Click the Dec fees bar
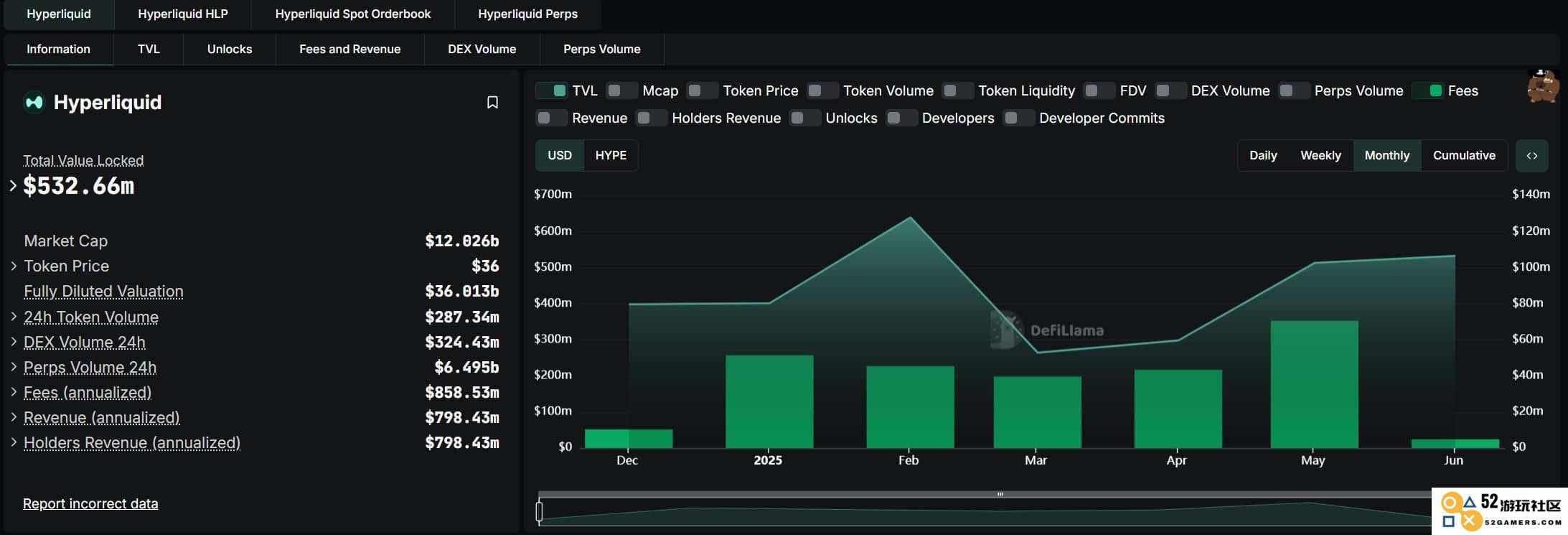The width and height of the screenshot is (1568, 535). (x=629, y=439)
